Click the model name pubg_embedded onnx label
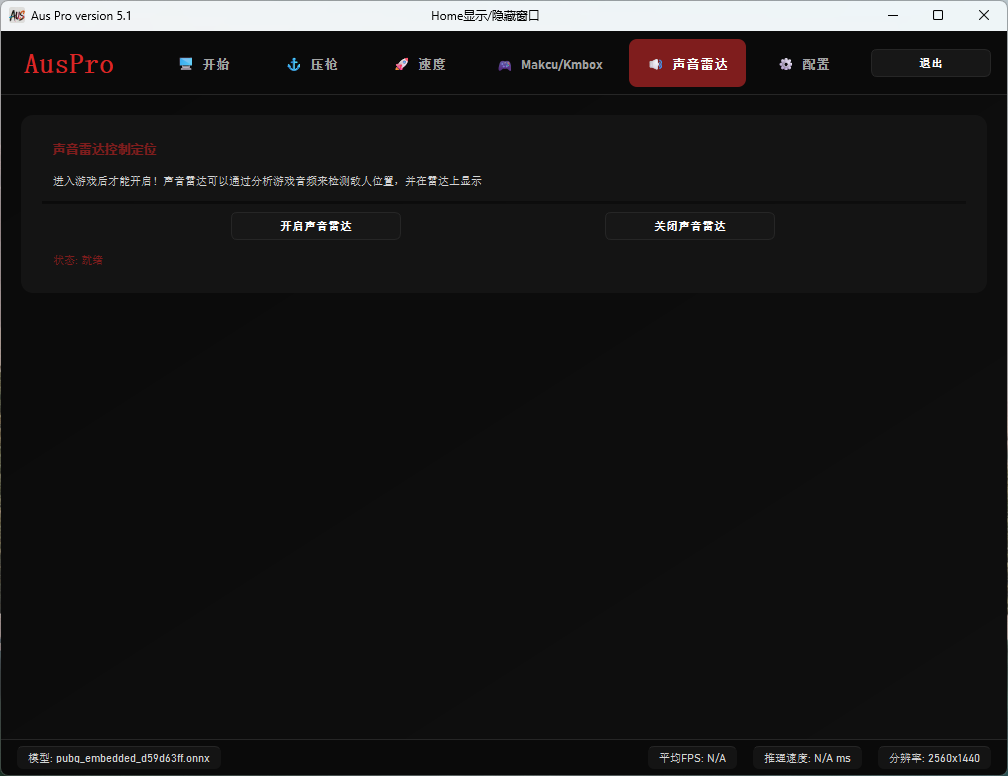The image size is (1008, 776). pos(119,758)
